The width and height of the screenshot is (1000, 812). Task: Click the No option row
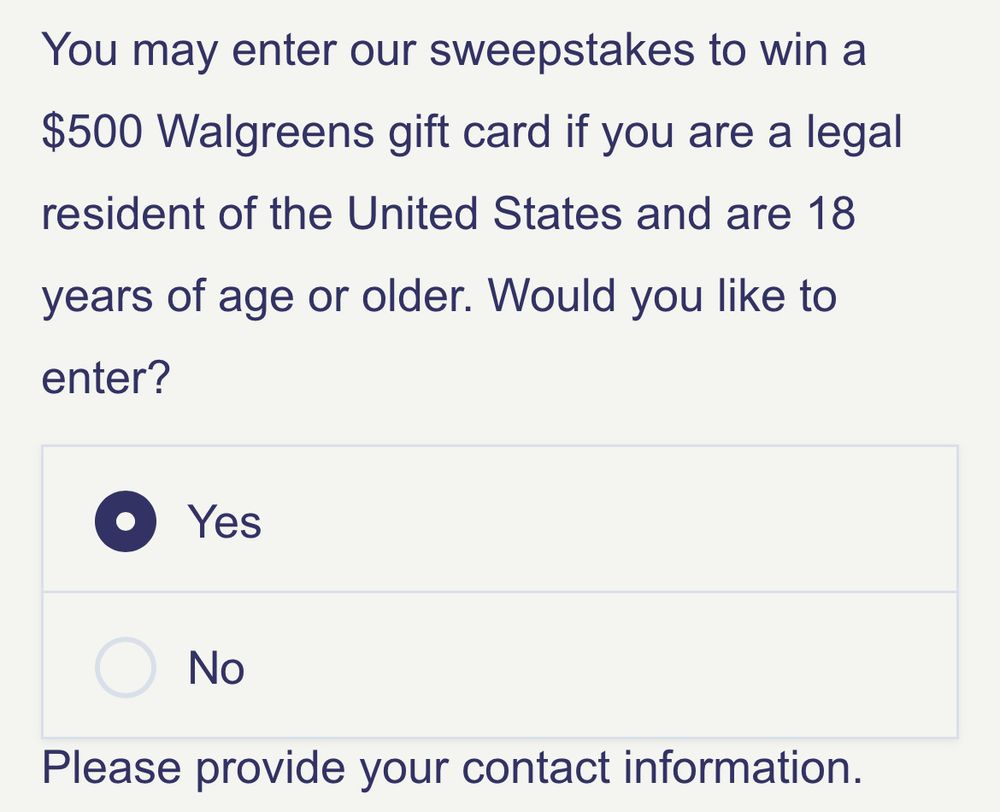coord(500,666)
